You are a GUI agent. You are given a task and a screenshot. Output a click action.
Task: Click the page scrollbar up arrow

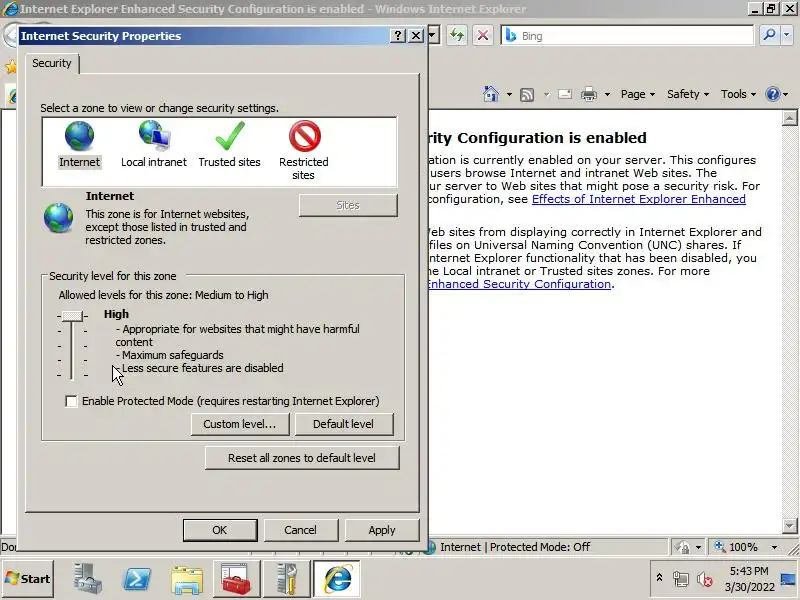pyautogui.click(x=789, y=118)
